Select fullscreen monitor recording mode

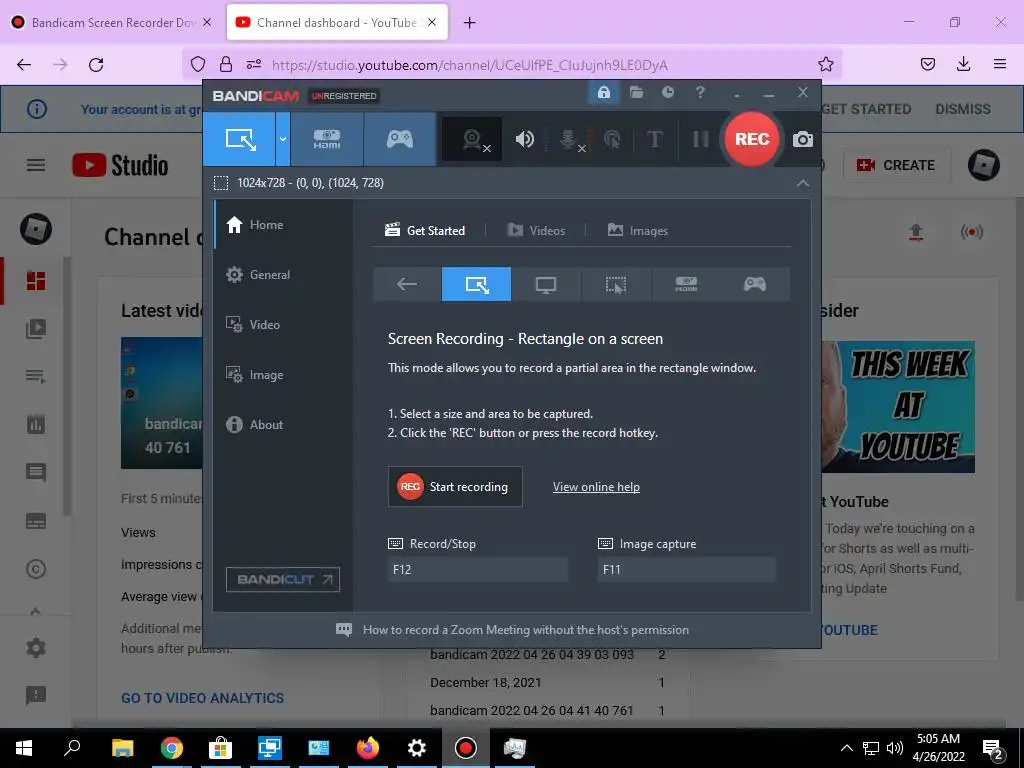546,284
